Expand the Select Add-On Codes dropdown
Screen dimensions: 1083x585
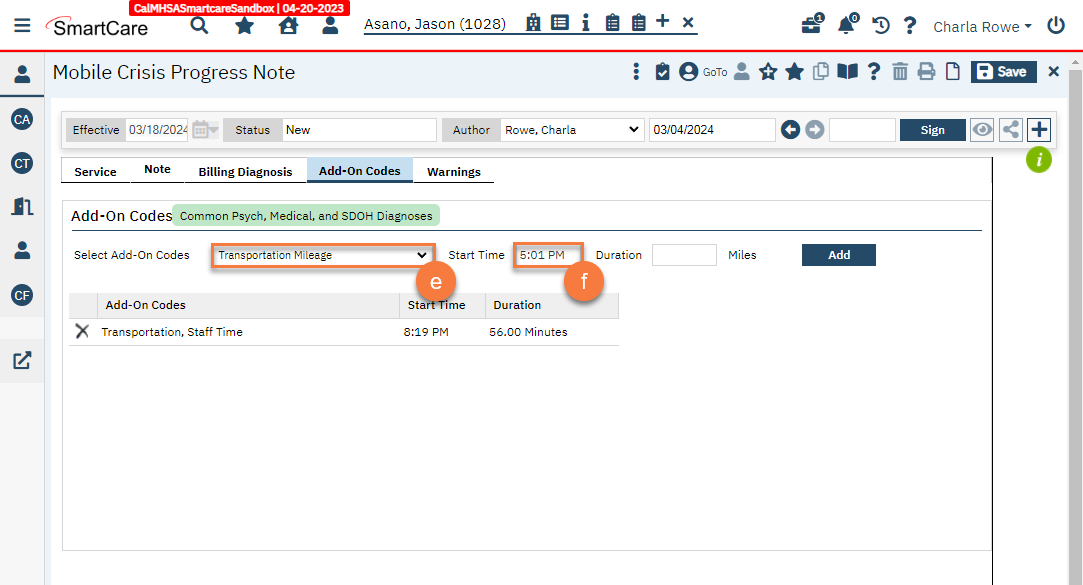tap(323, 255)
